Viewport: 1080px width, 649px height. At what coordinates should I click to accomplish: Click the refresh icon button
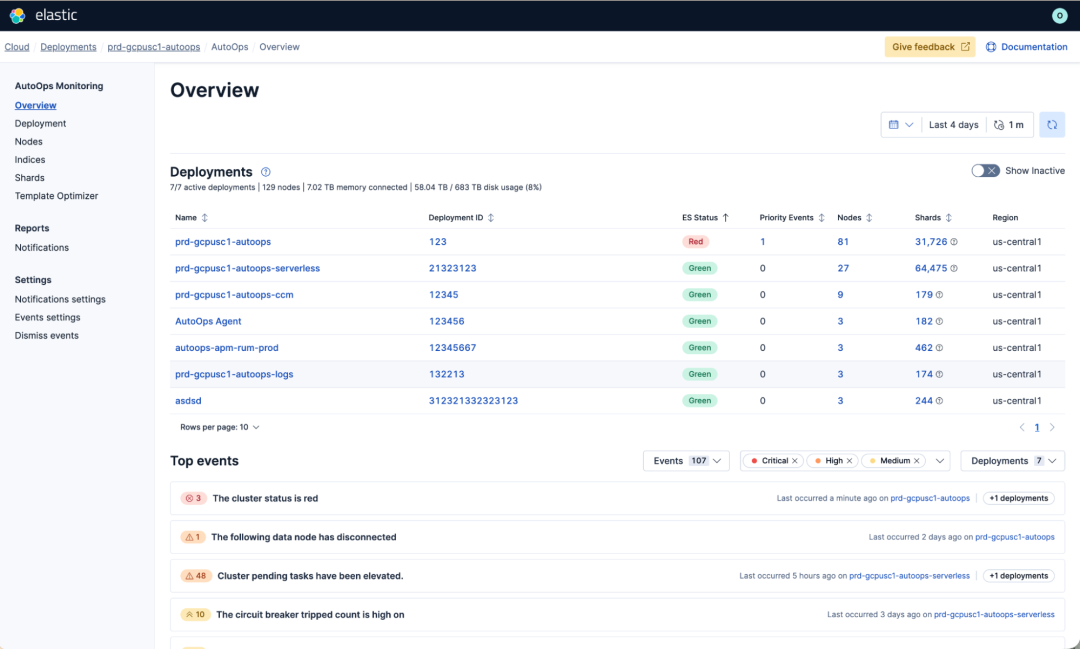coord(1052,125)
